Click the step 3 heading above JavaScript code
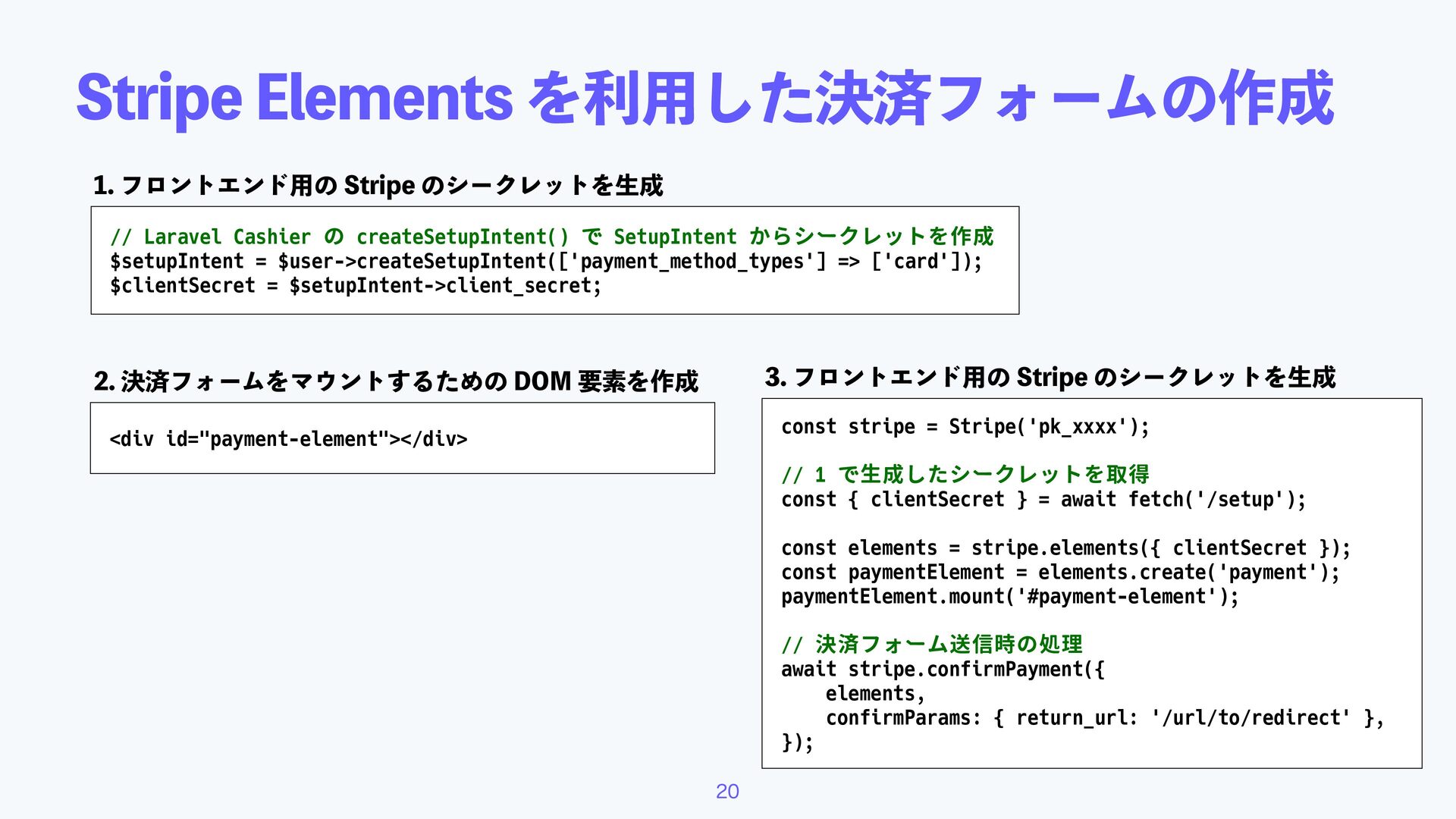1456x819 pixels. click(1050, 377)
